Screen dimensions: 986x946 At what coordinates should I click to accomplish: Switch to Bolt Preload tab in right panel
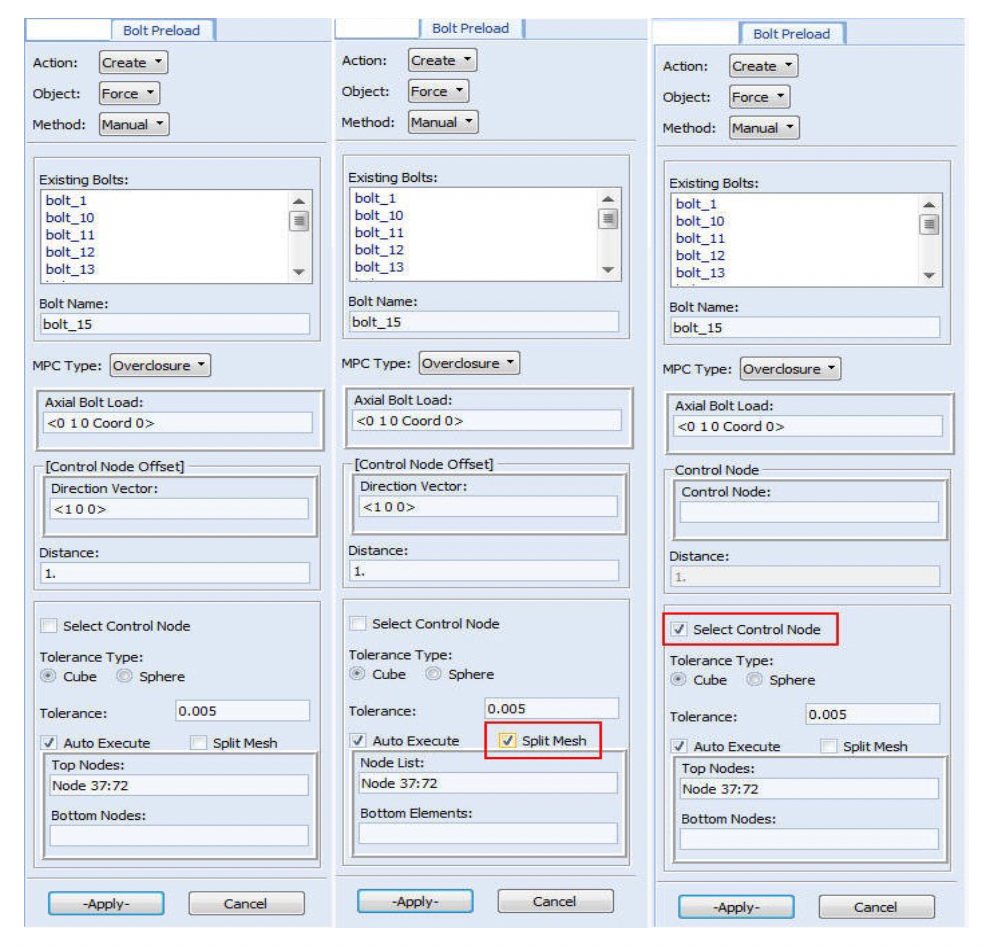point(792,34)
